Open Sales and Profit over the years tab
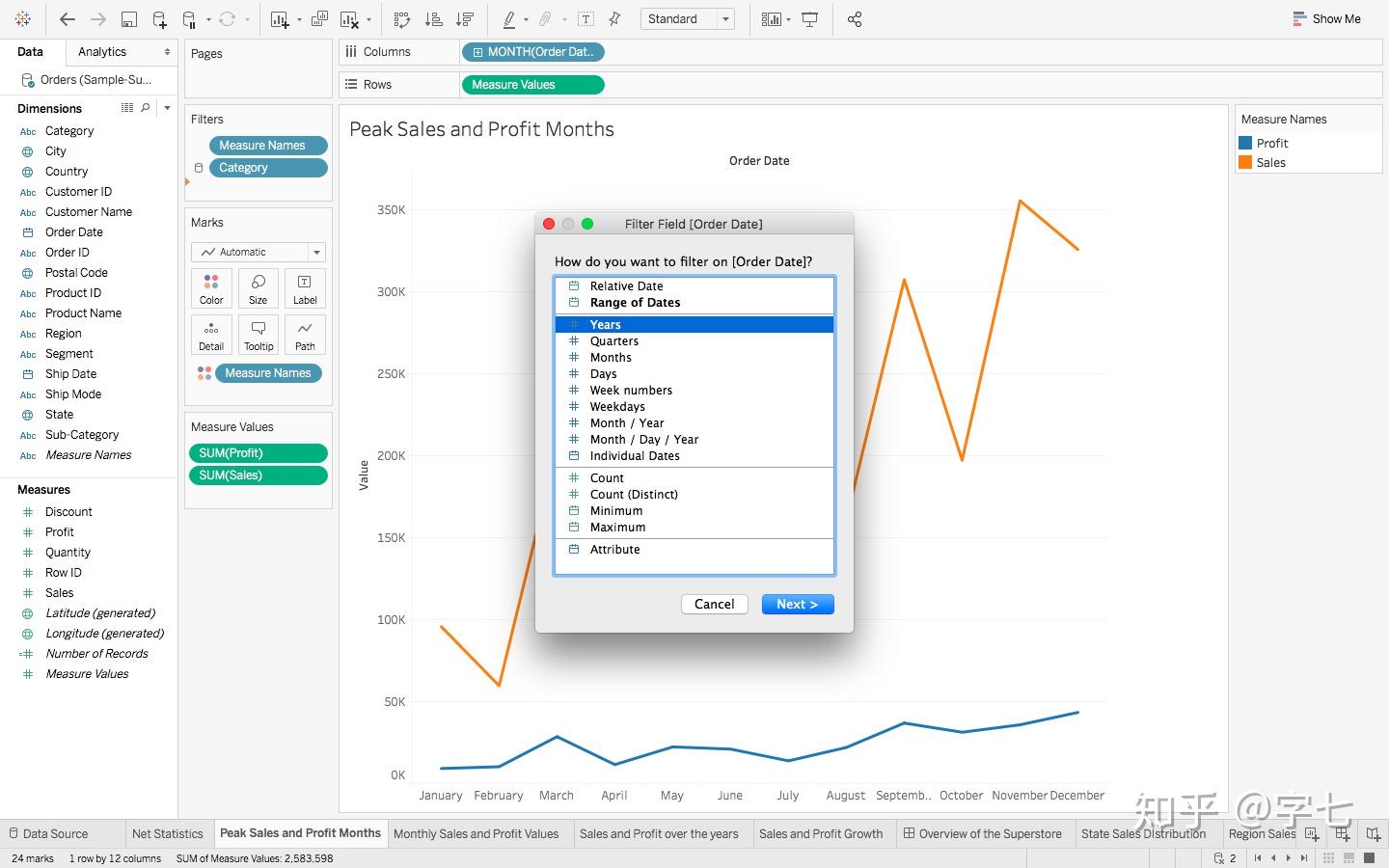1389x868 pixels. (x=659, y=833)
